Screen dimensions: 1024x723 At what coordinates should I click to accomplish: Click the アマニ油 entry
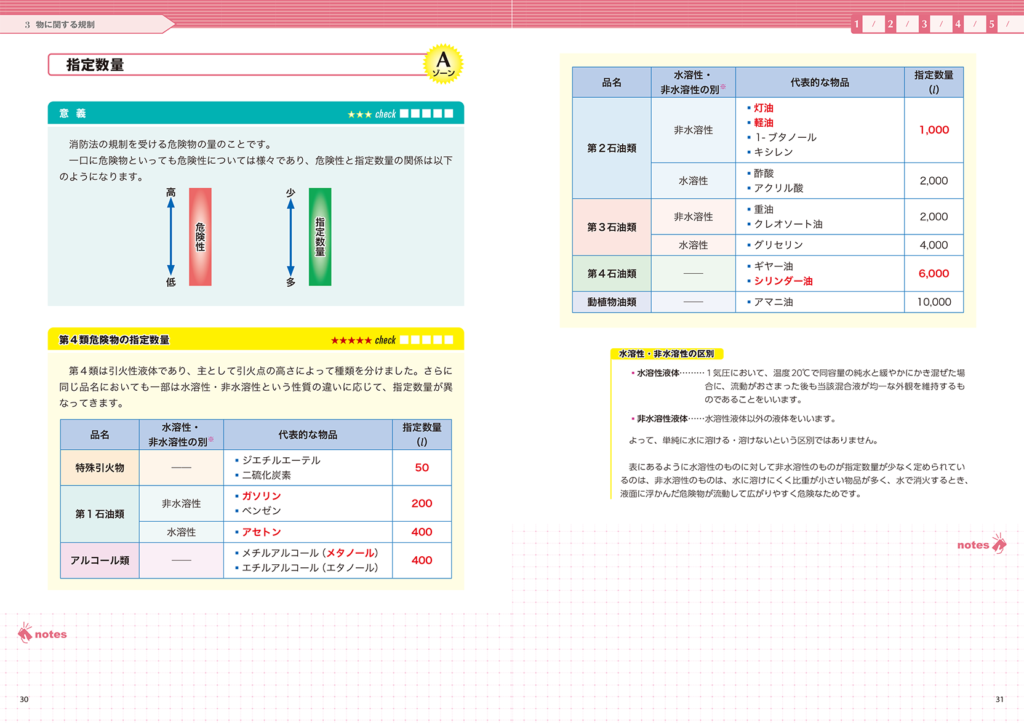point(773,302)
